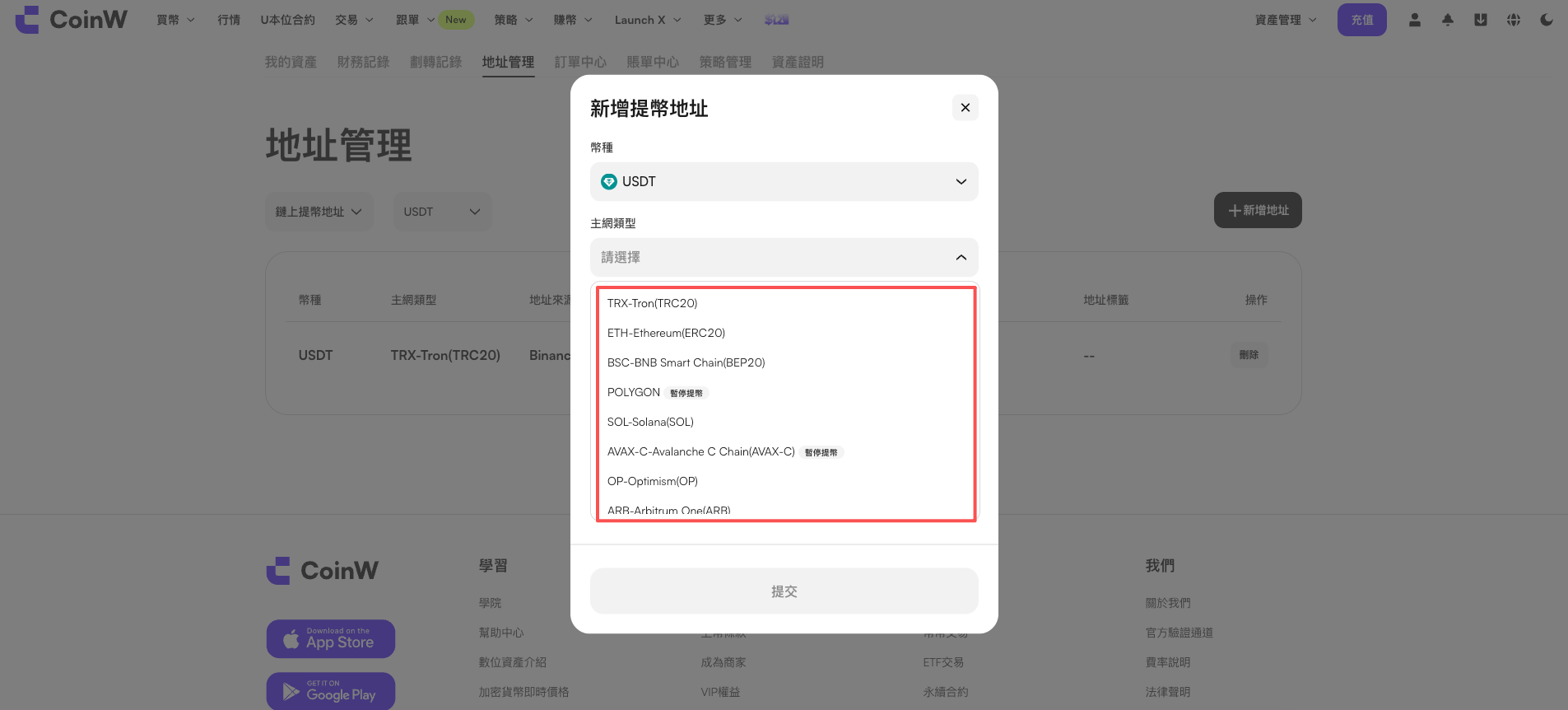Open the 成為商家 footer link
Viewport: 1568px width, 710px height.
coord(724,662)
